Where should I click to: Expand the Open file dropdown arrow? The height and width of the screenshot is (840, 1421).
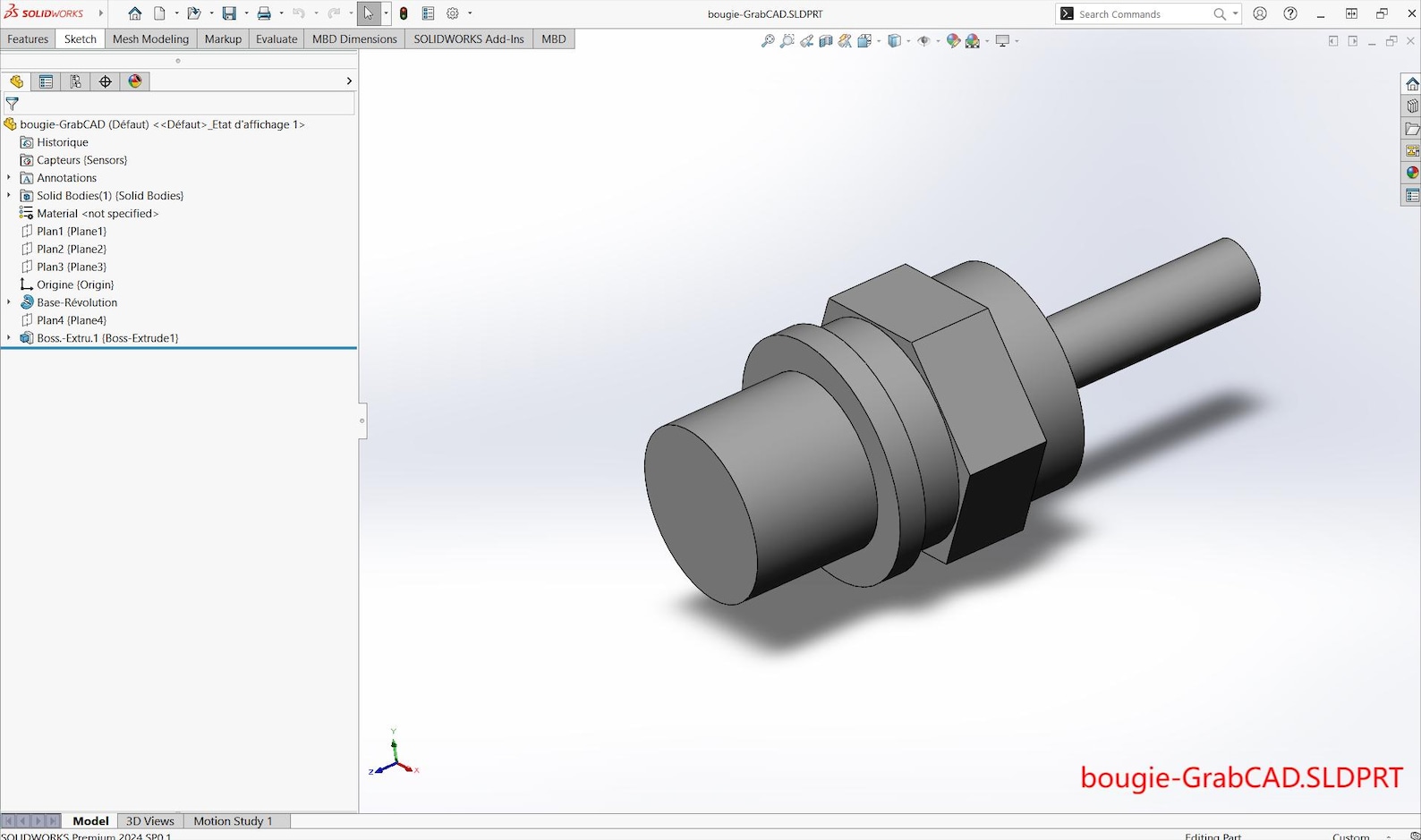(x=211, y=13)
